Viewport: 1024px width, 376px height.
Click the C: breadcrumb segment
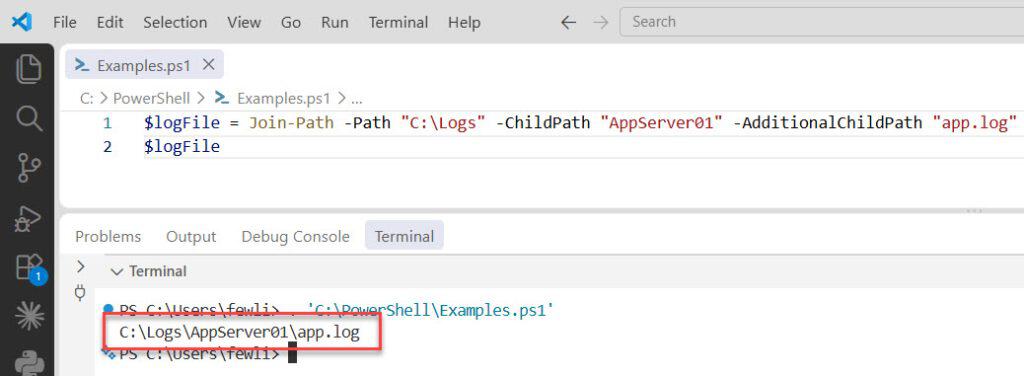(x=86, y=99)
